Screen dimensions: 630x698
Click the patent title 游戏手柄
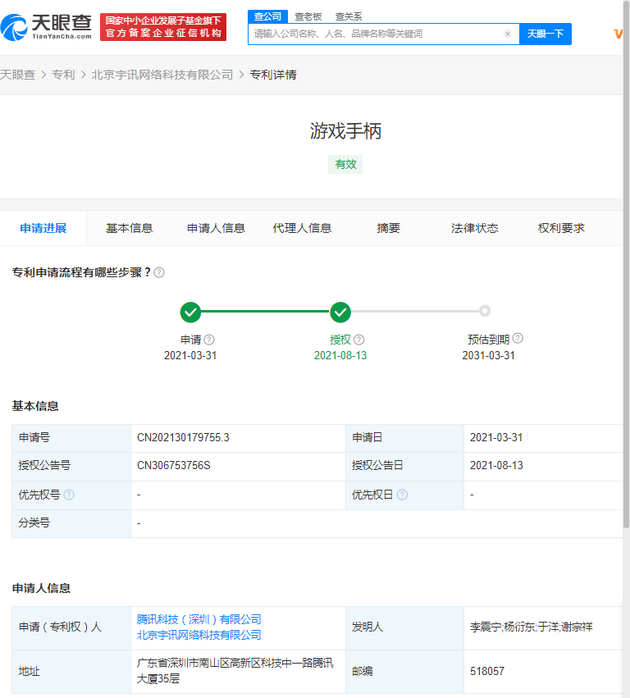345,131
